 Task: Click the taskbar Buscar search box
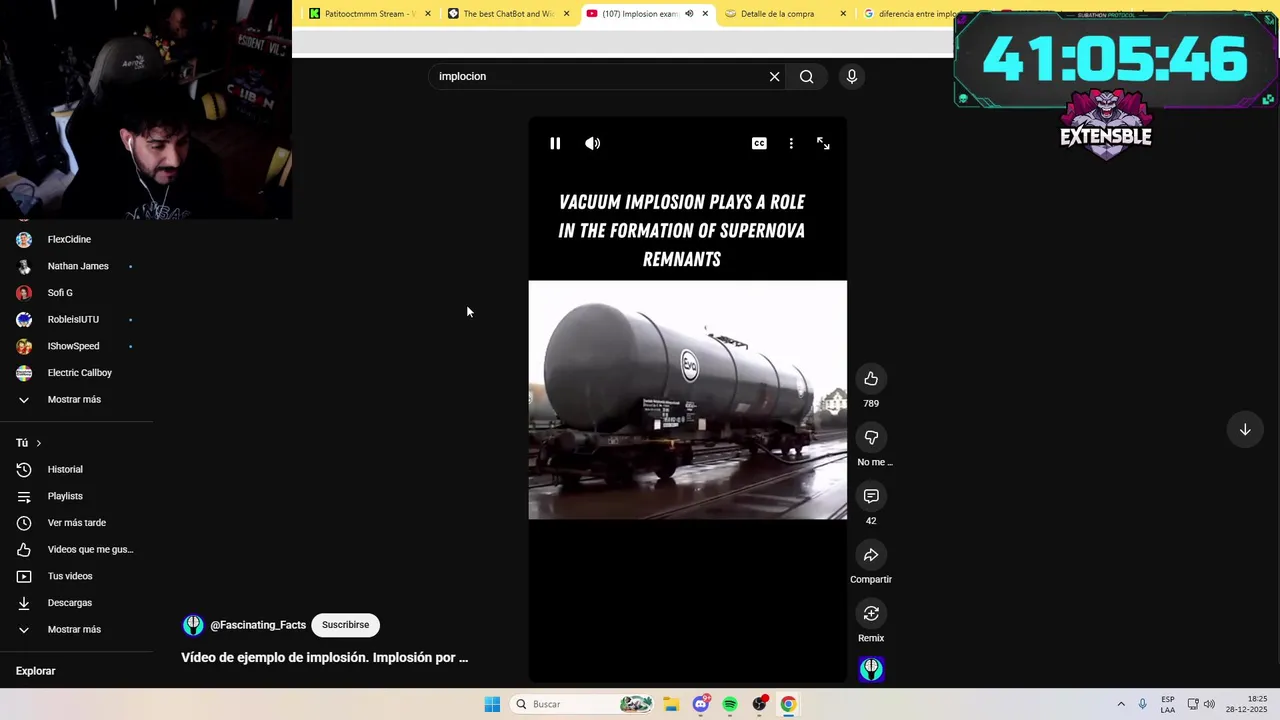[x=583, y=704]
